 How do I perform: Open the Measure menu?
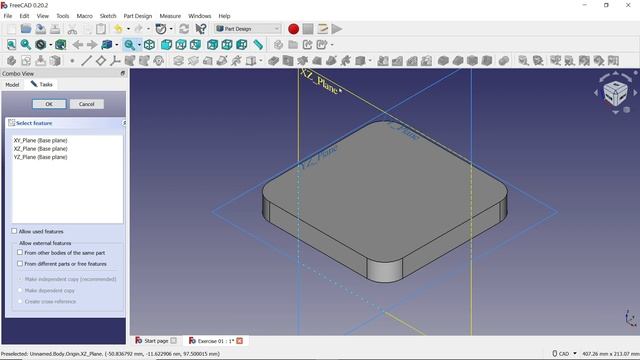[170, 16]
